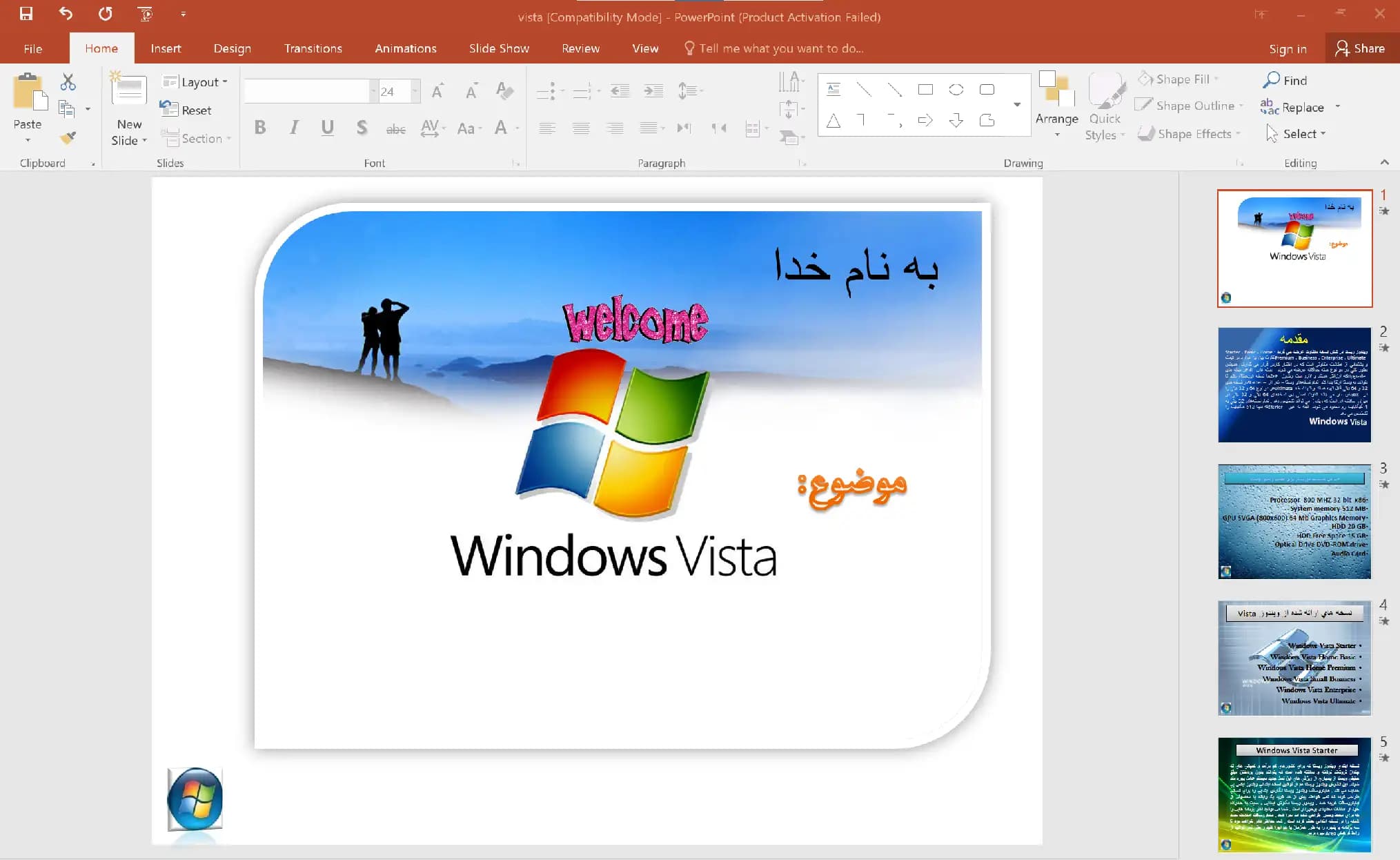Undo the last action

[x=66, y=13]
